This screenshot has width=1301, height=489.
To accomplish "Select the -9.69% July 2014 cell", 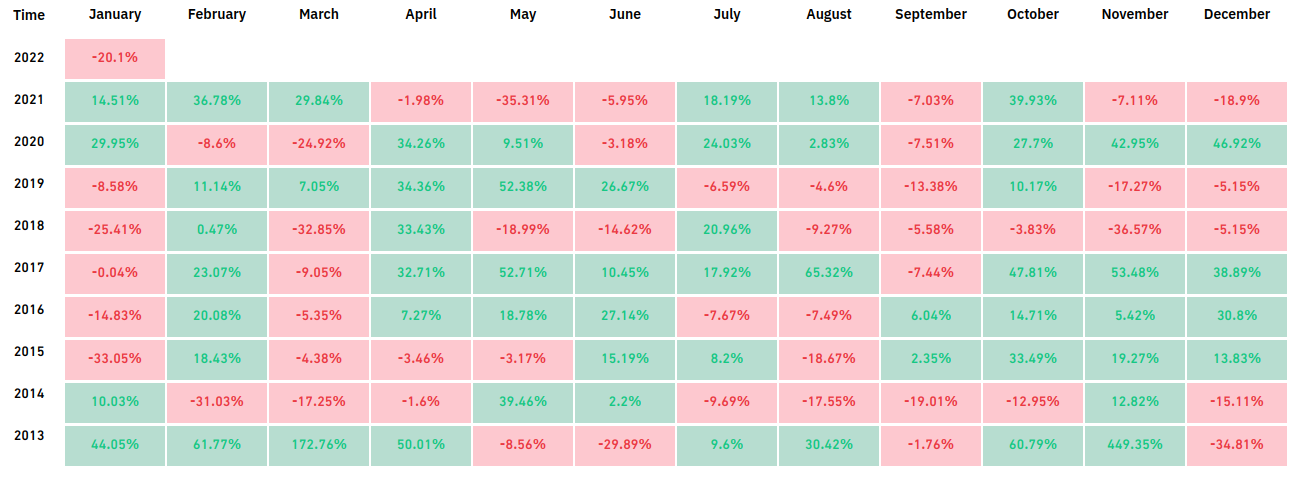I will (x=727, y=402).
